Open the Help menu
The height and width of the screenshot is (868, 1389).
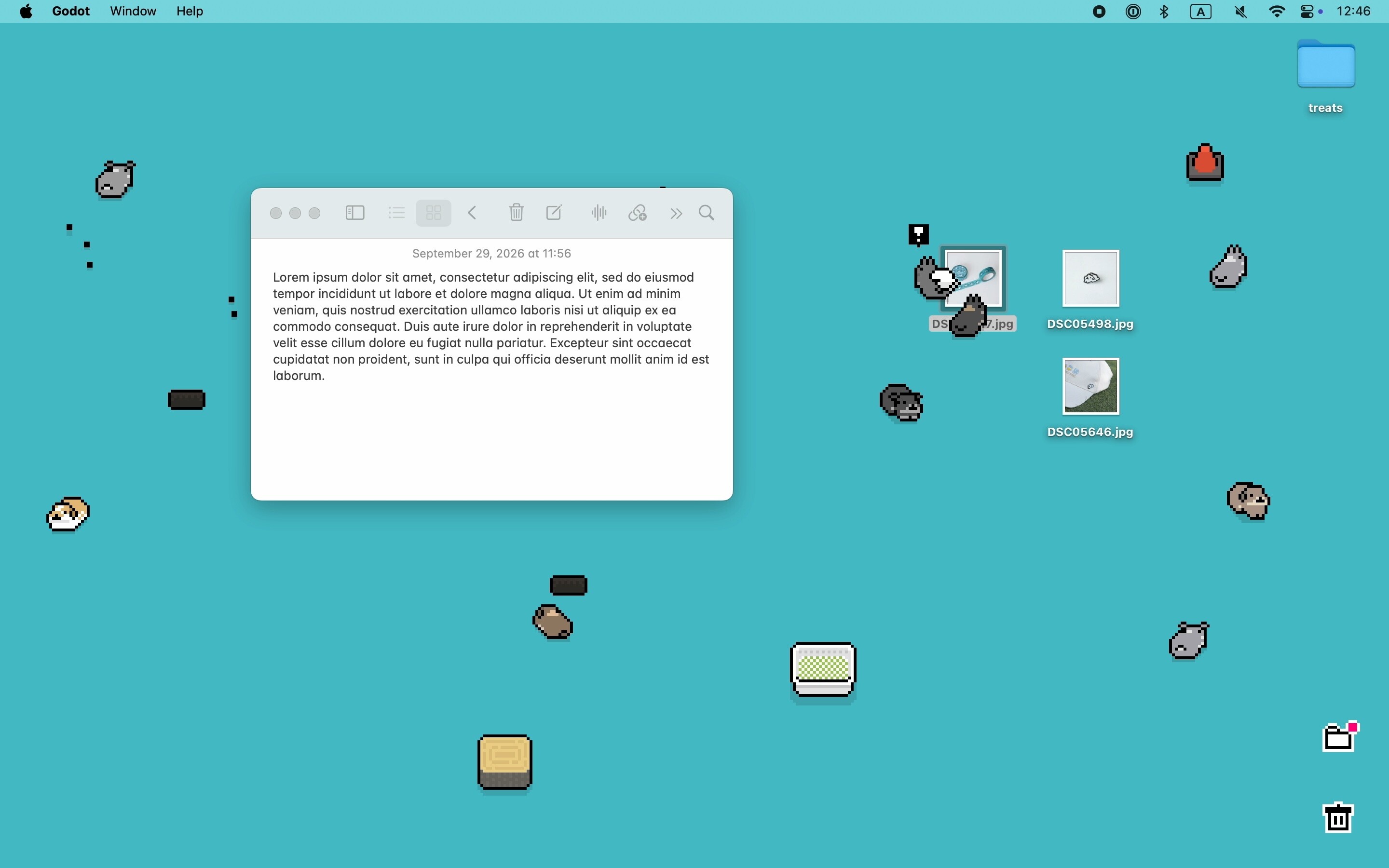(190, 12)
